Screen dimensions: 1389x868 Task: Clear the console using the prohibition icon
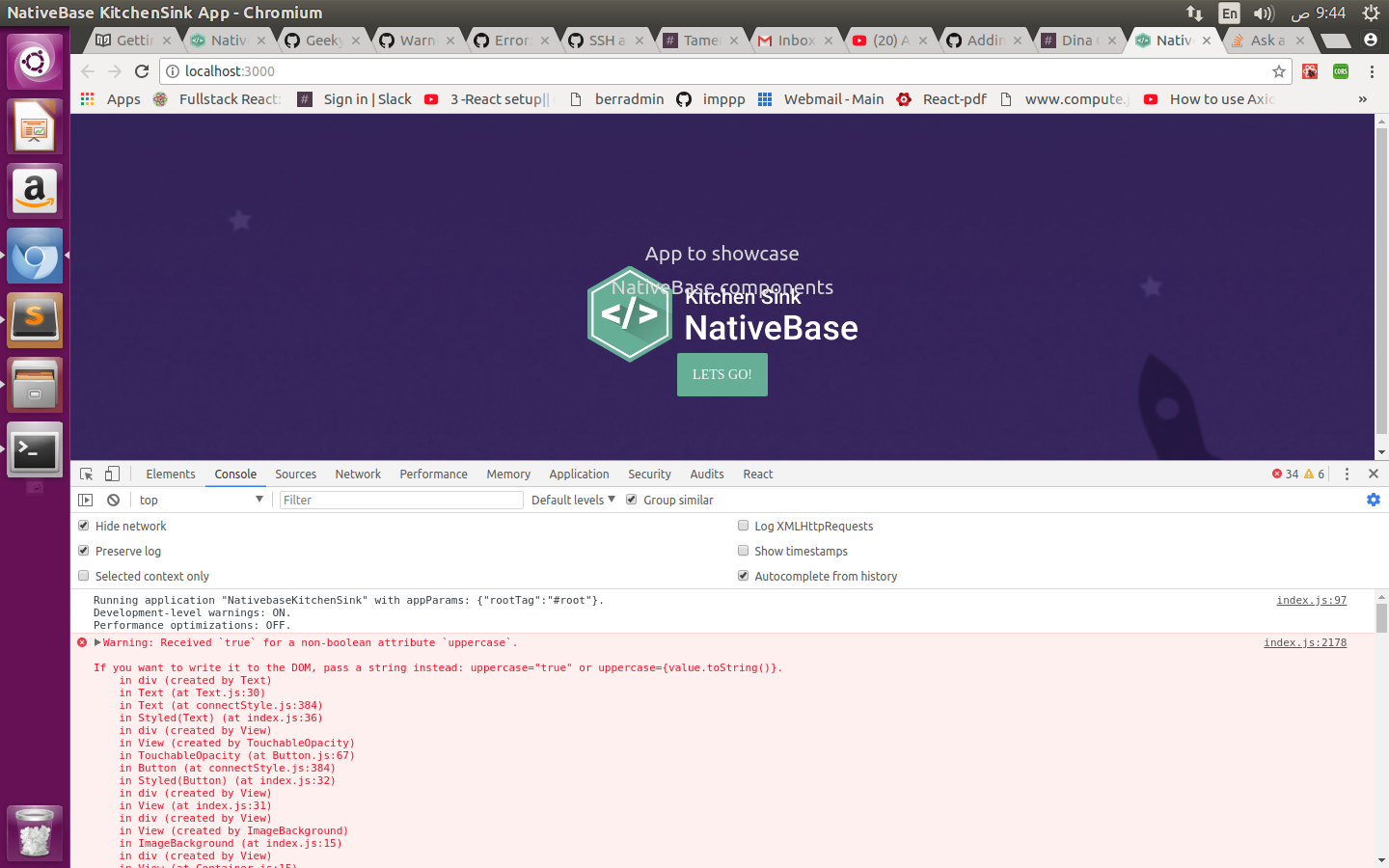click(x=113, y=500)
